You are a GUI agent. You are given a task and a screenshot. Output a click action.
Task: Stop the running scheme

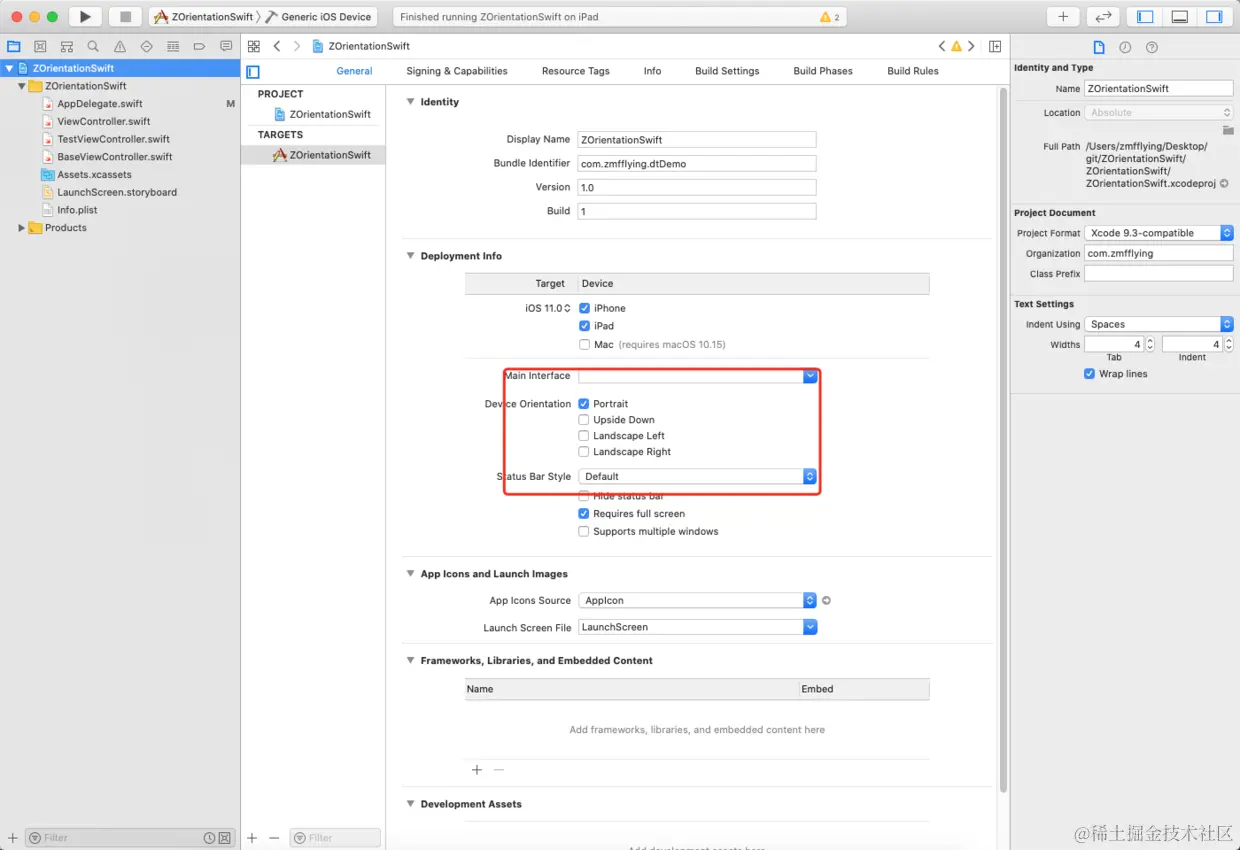click(x=125, y=16)
